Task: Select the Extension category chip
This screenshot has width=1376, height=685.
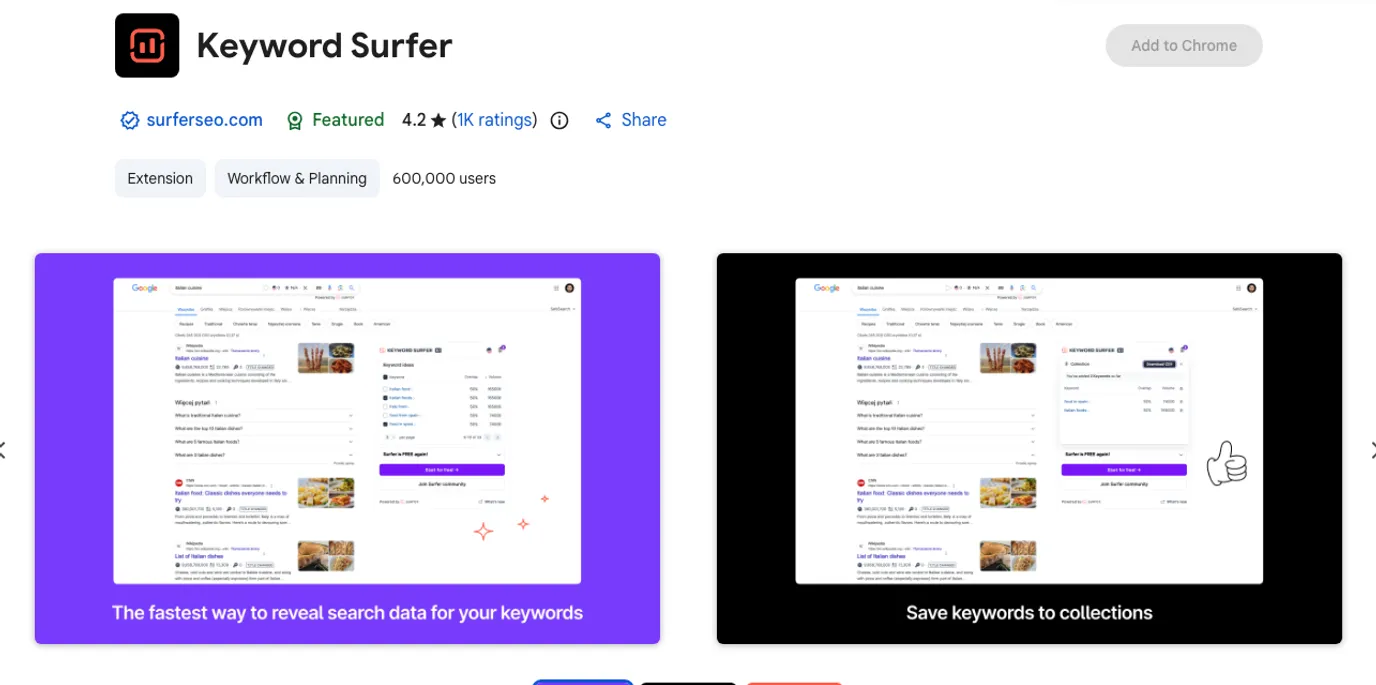Action: (x=160, y=178)
